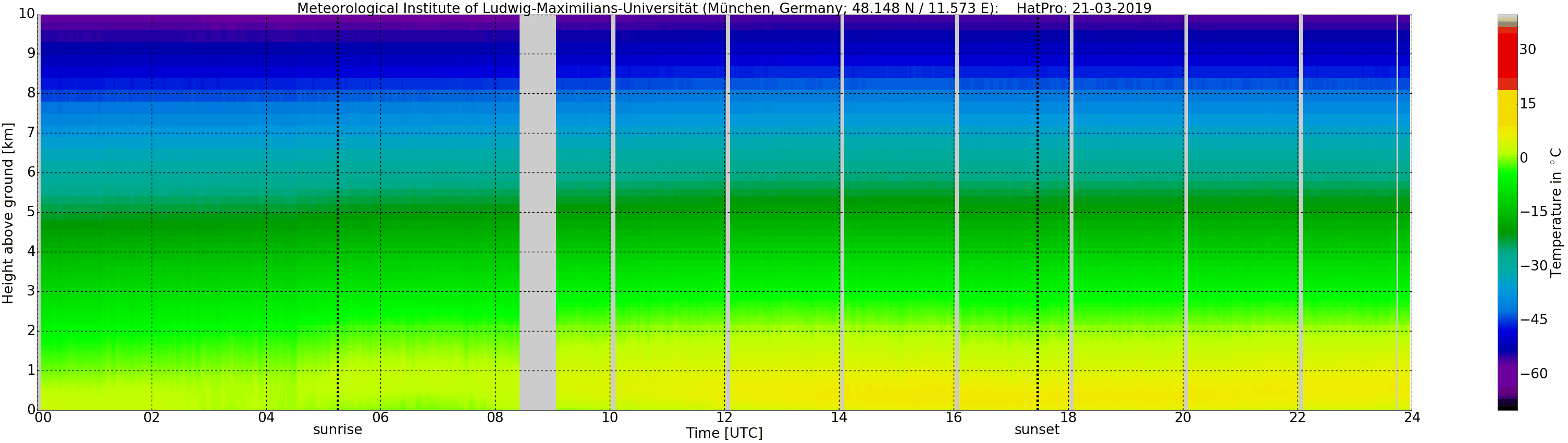
Task: Click the time tick label '18'
Action: coord(1068,417)
